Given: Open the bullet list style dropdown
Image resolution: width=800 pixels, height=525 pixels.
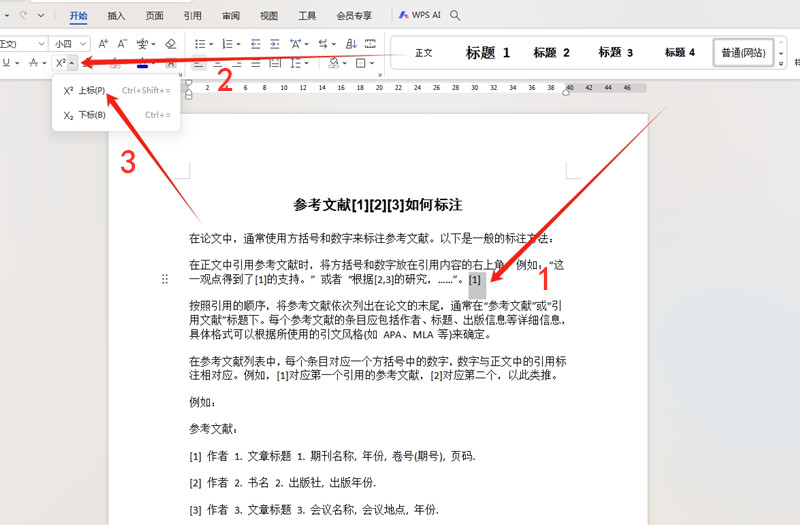Looking at the screenshot, I should (211, 45).
